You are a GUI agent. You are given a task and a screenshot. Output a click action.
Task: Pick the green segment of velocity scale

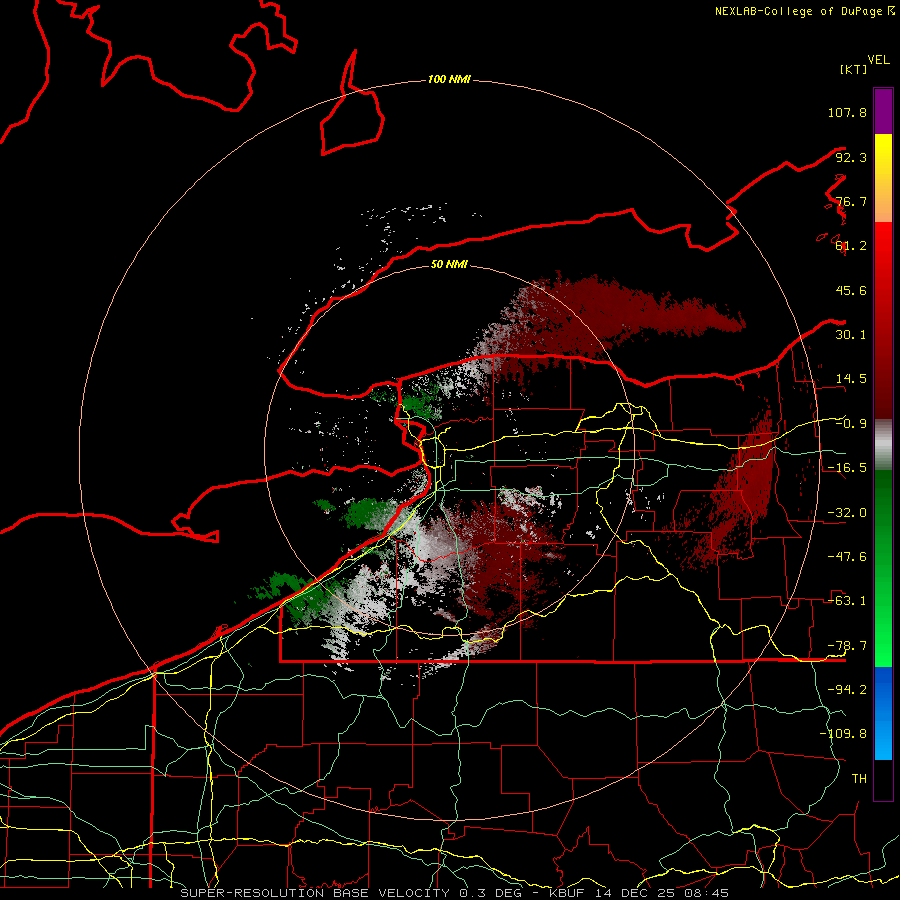click(883, 568)
